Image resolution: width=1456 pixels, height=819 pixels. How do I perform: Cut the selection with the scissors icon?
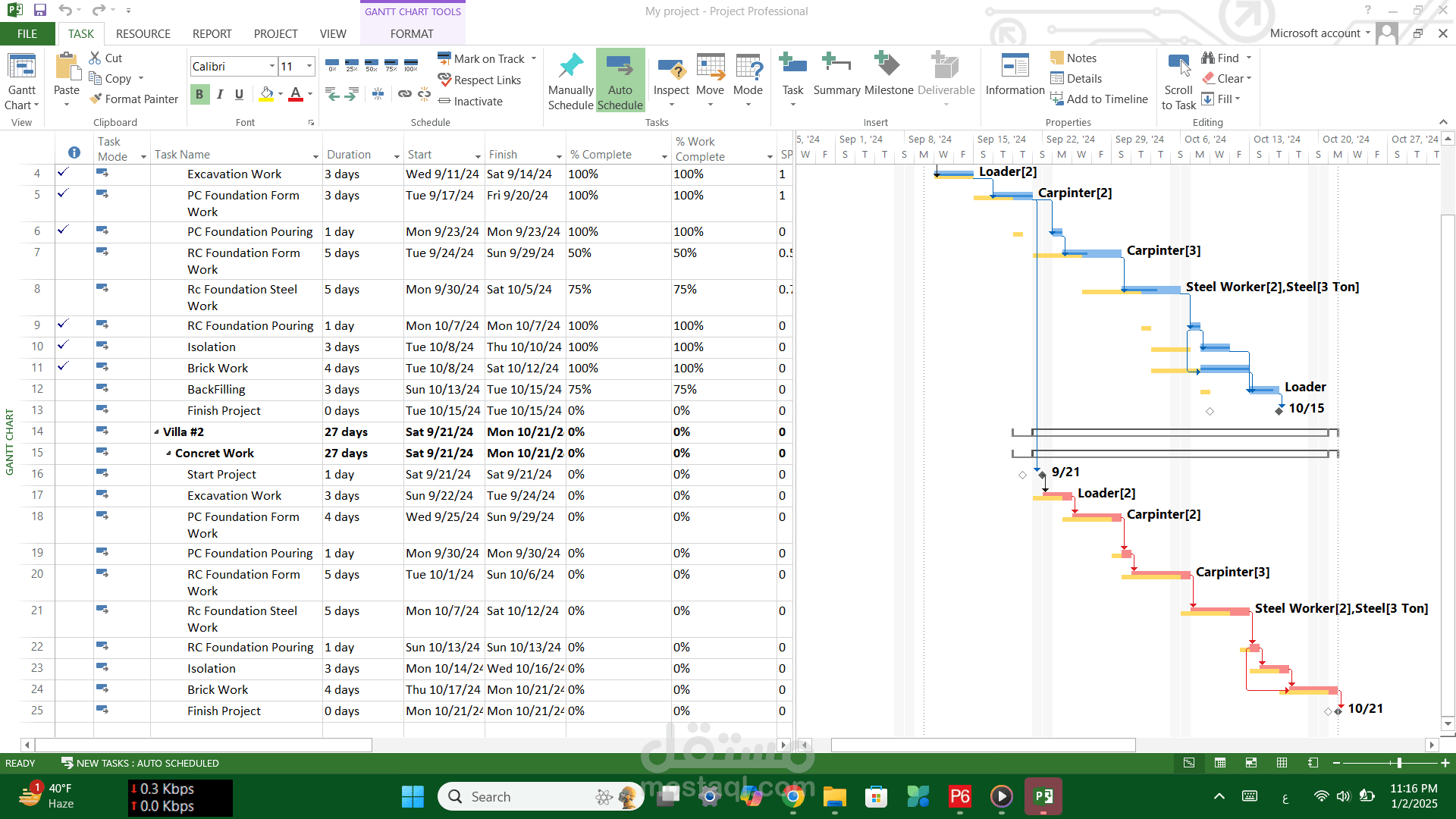[105, 58]
